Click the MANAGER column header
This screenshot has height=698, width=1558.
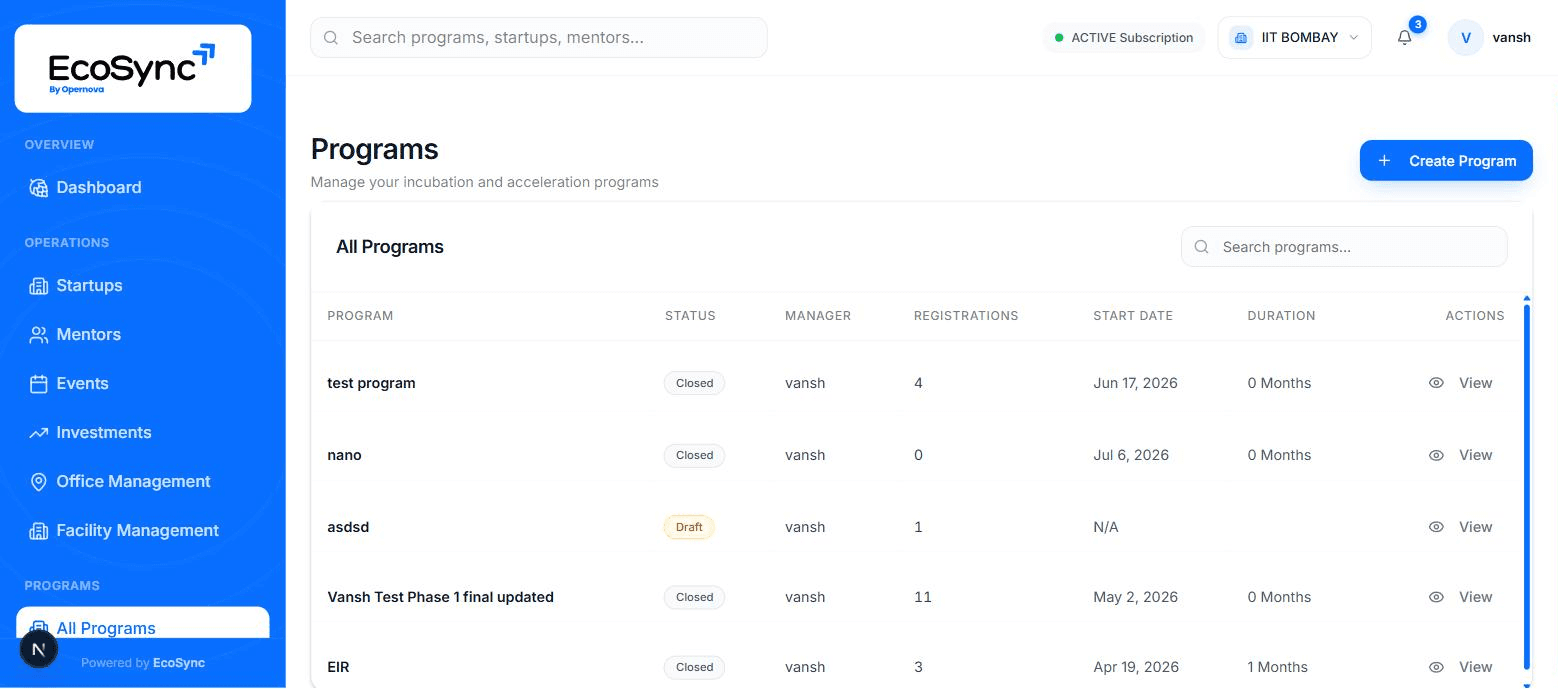[x=818, y=316]
